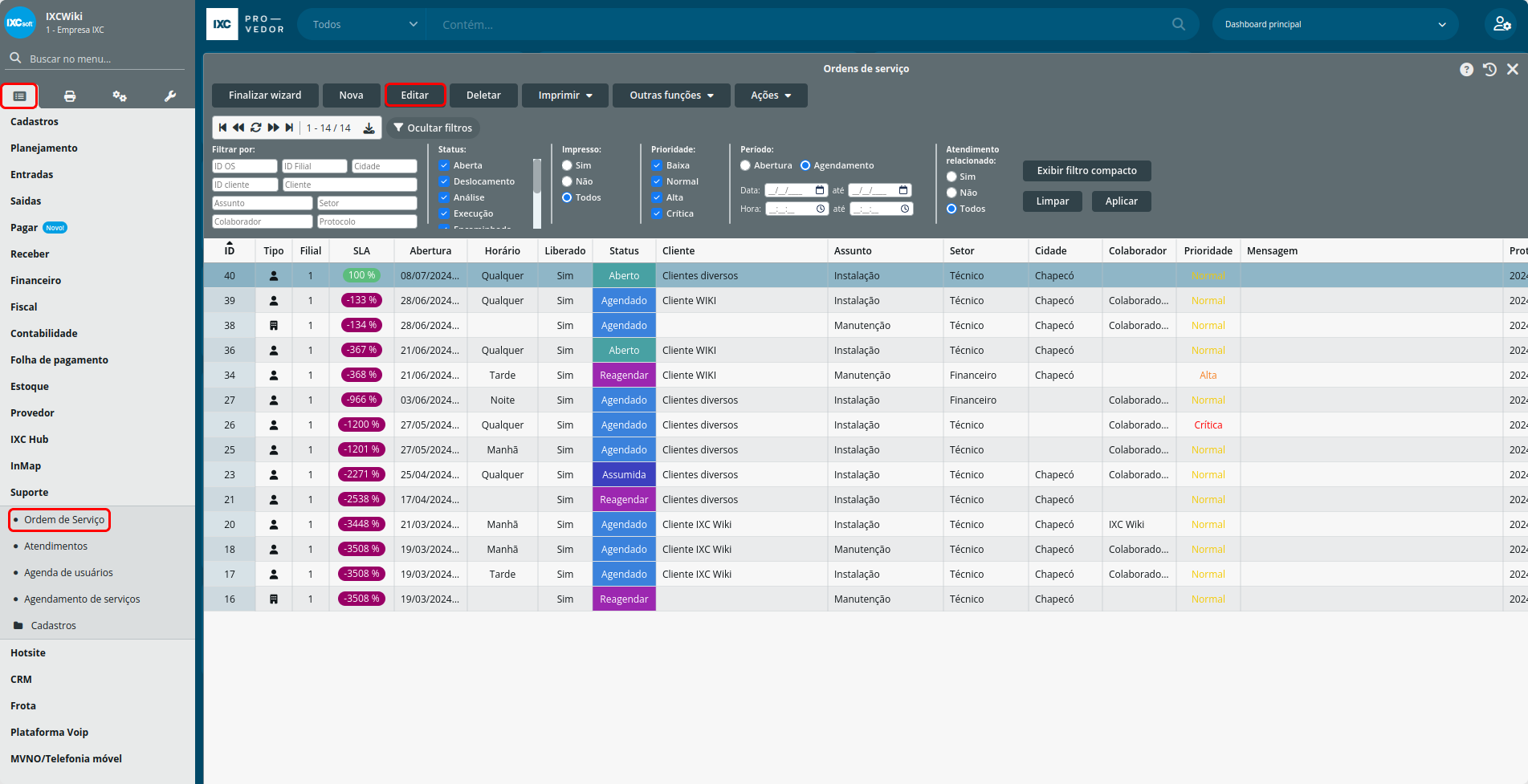The height and width of the screenshot is (784, 1528).
Task: Select the Abertura period radio
Action: tap(745, 165)
